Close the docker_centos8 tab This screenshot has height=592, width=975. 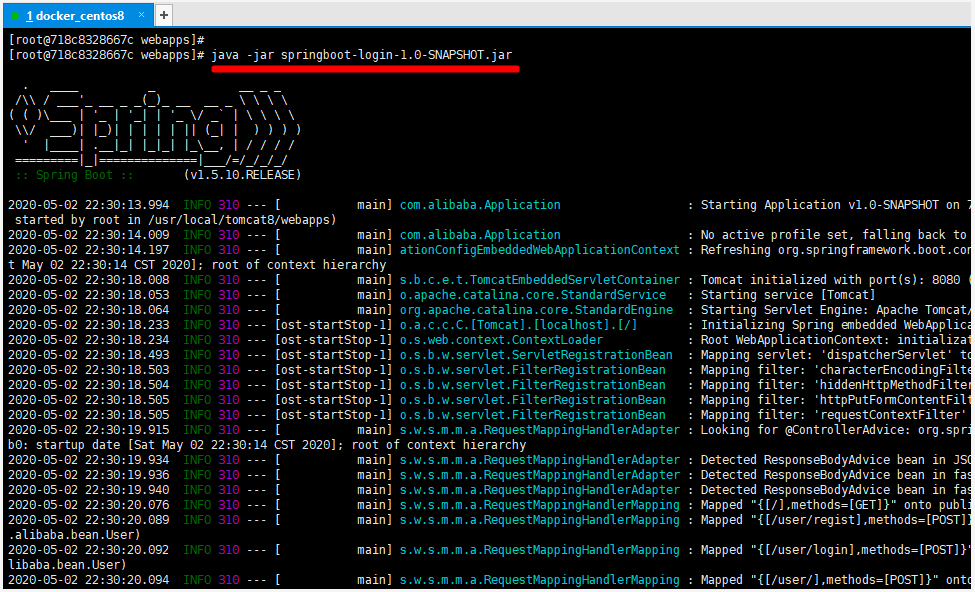point(141,14)
